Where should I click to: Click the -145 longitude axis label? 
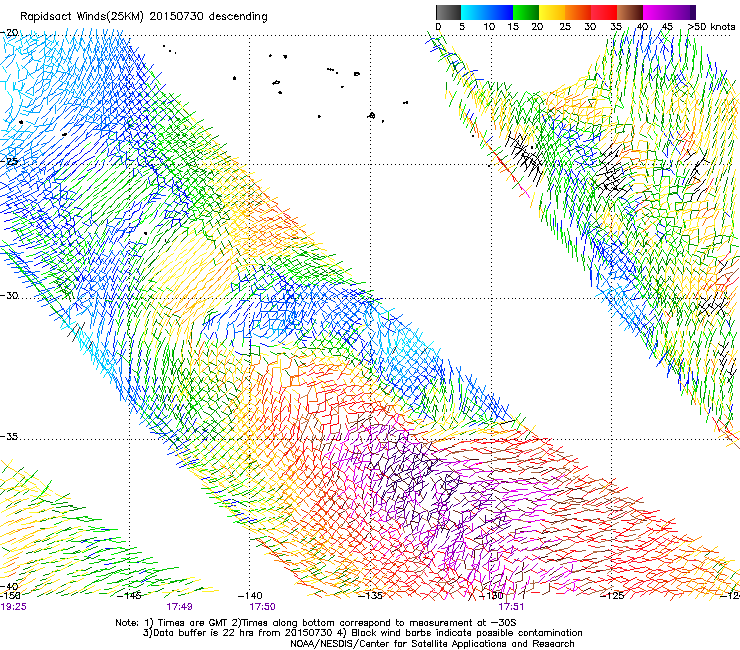click(129, 595)
